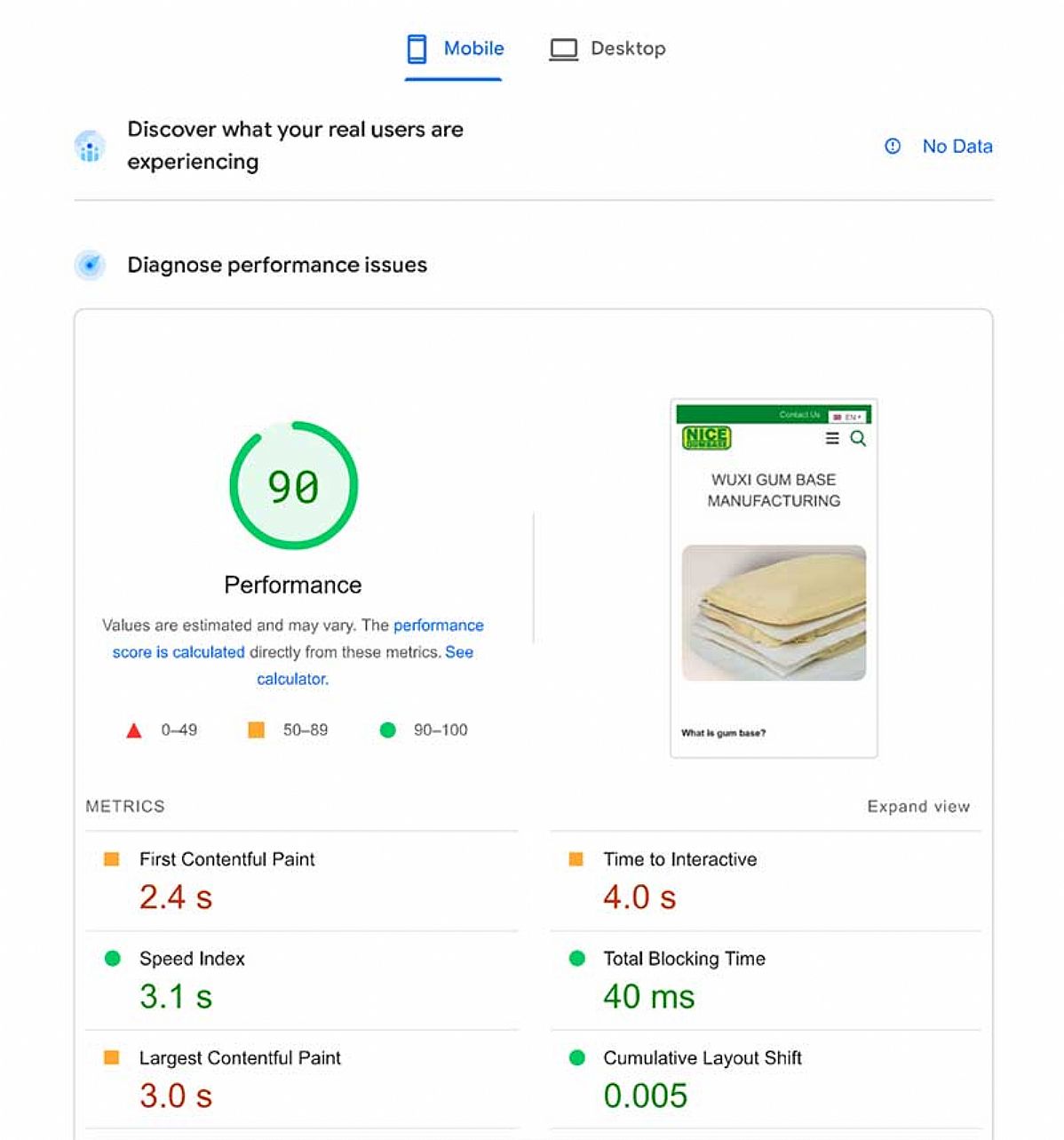Click the green circle 90–100 legend icon

pyautogui.click(x=387, y=730)
